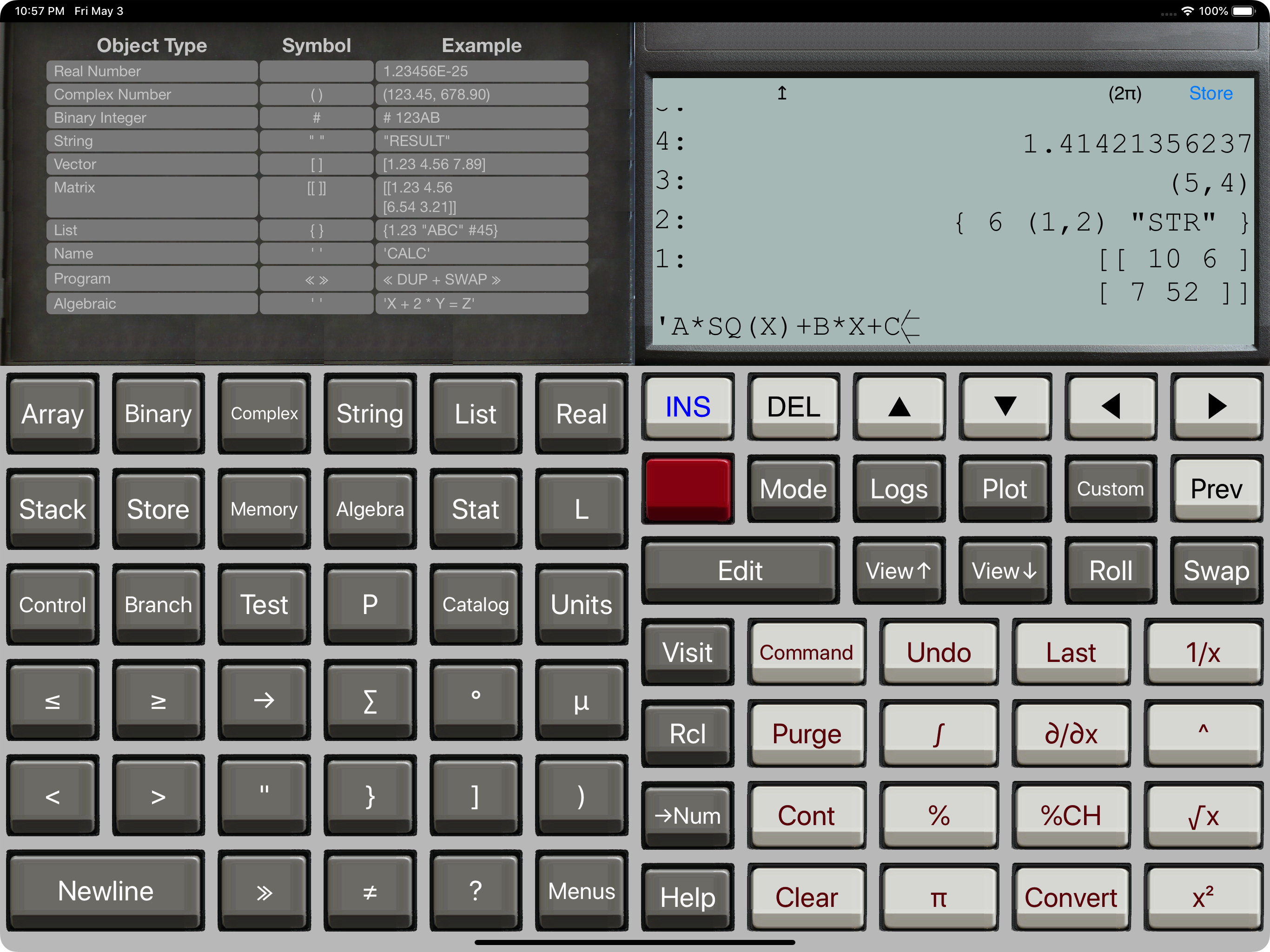Tap the Purge key
The image size is (1270, 952).
pos(807,734)
